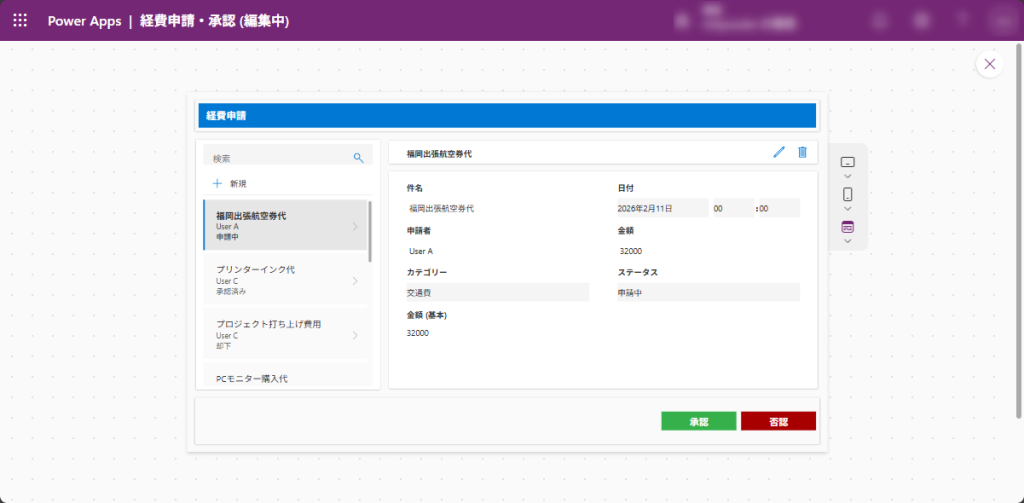Select the tablet preview device icon
Viewport: 1024px width, 503px height.
[847, 161]
